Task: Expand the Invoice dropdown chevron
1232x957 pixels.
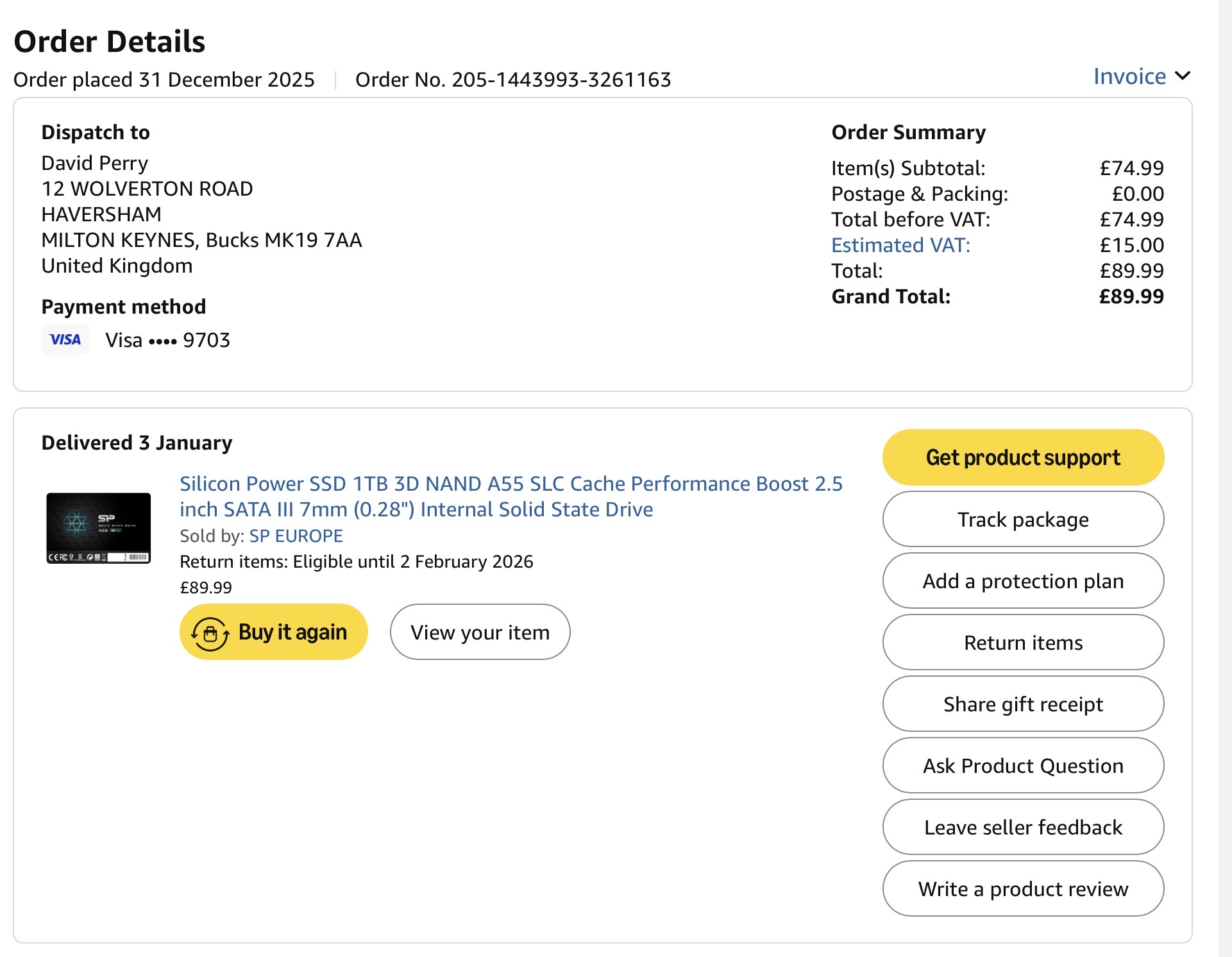Action: point(1183,76)
